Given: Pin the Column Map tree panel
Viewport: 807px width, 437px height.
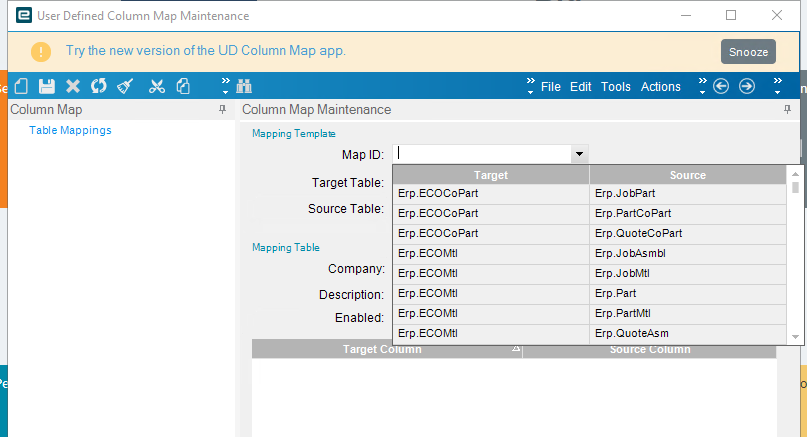Looking at the screenshot, I should coord(222,109).
